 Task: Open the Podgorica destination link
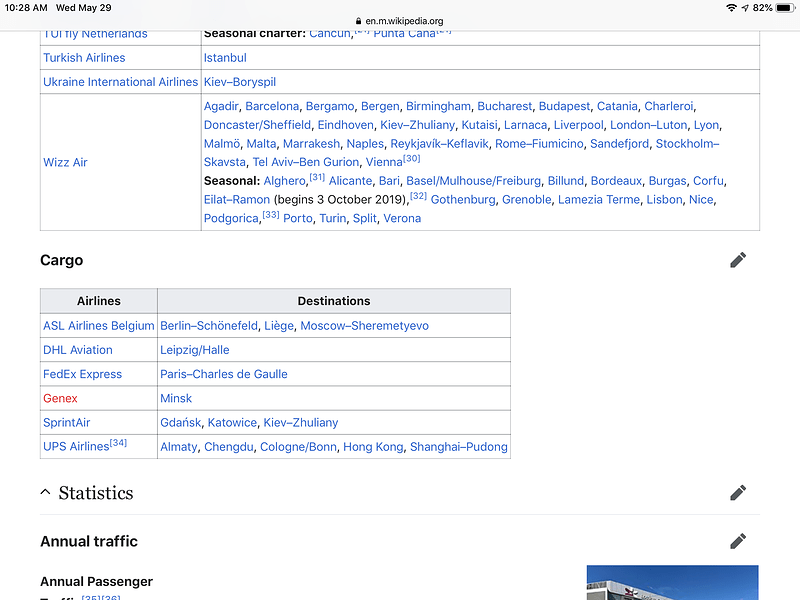[x=231, y=218]
